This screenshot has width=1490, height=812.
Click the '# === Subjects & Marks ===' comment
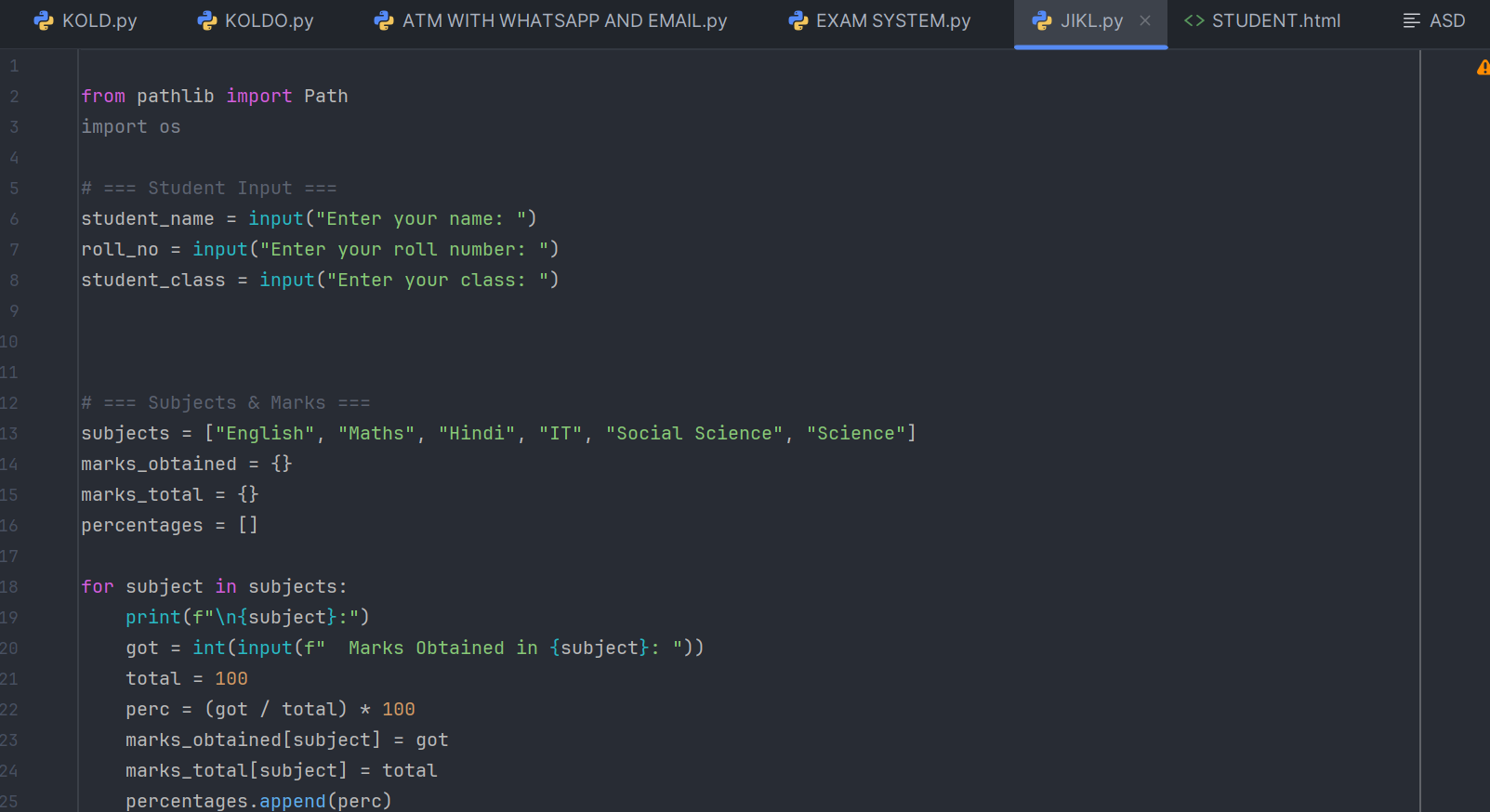point(225,403)
